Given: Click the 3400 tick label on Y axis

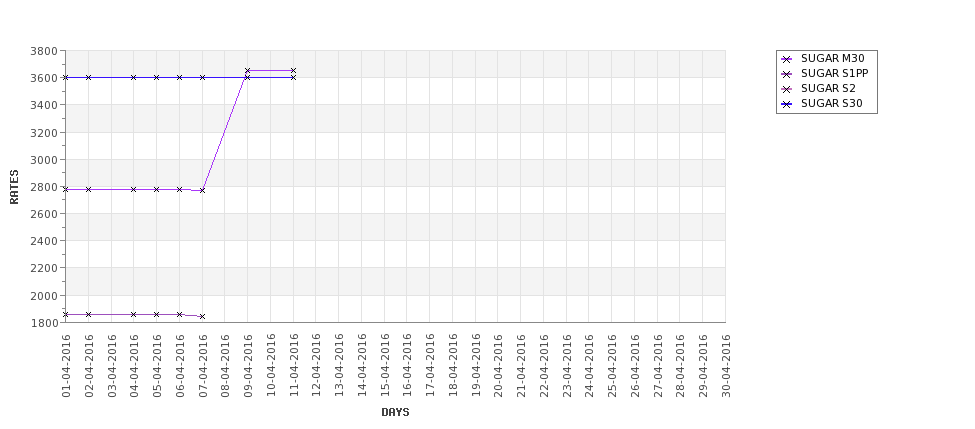Looking at the screenshot, I should click(x=44, y=105).
